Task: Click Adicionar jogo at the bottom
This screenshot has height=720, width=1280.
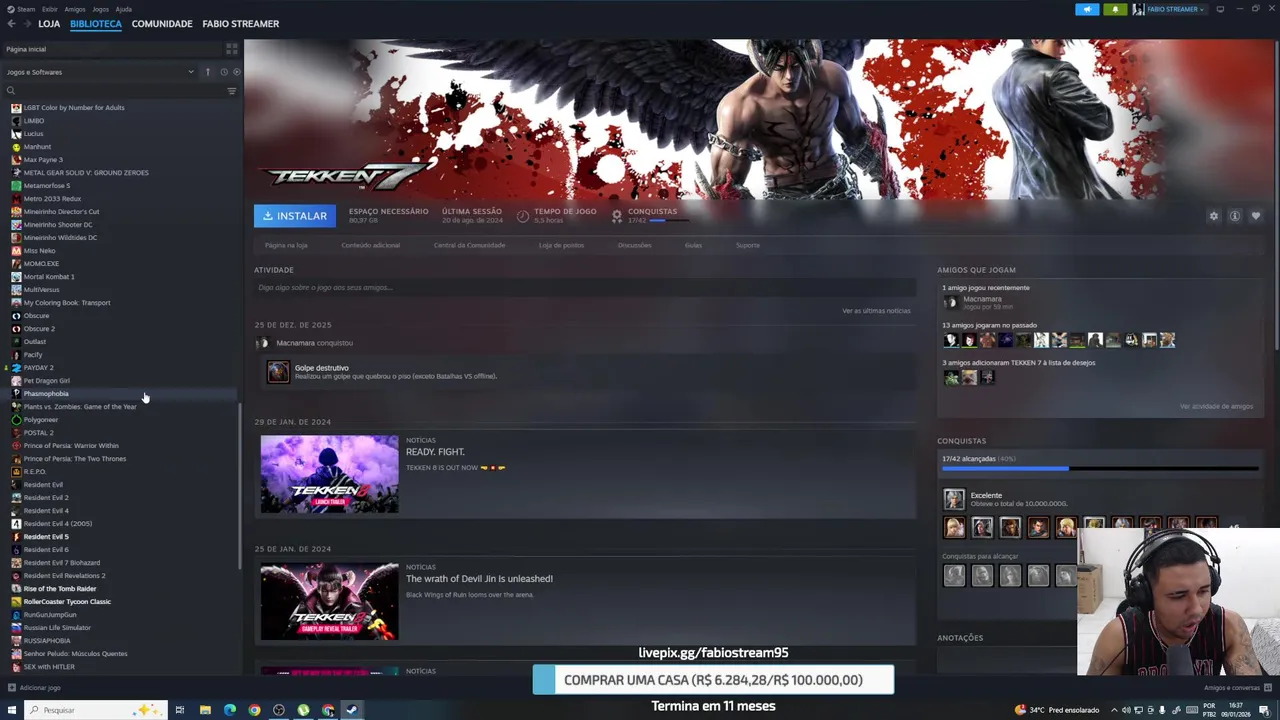Action: click(35, 688)
